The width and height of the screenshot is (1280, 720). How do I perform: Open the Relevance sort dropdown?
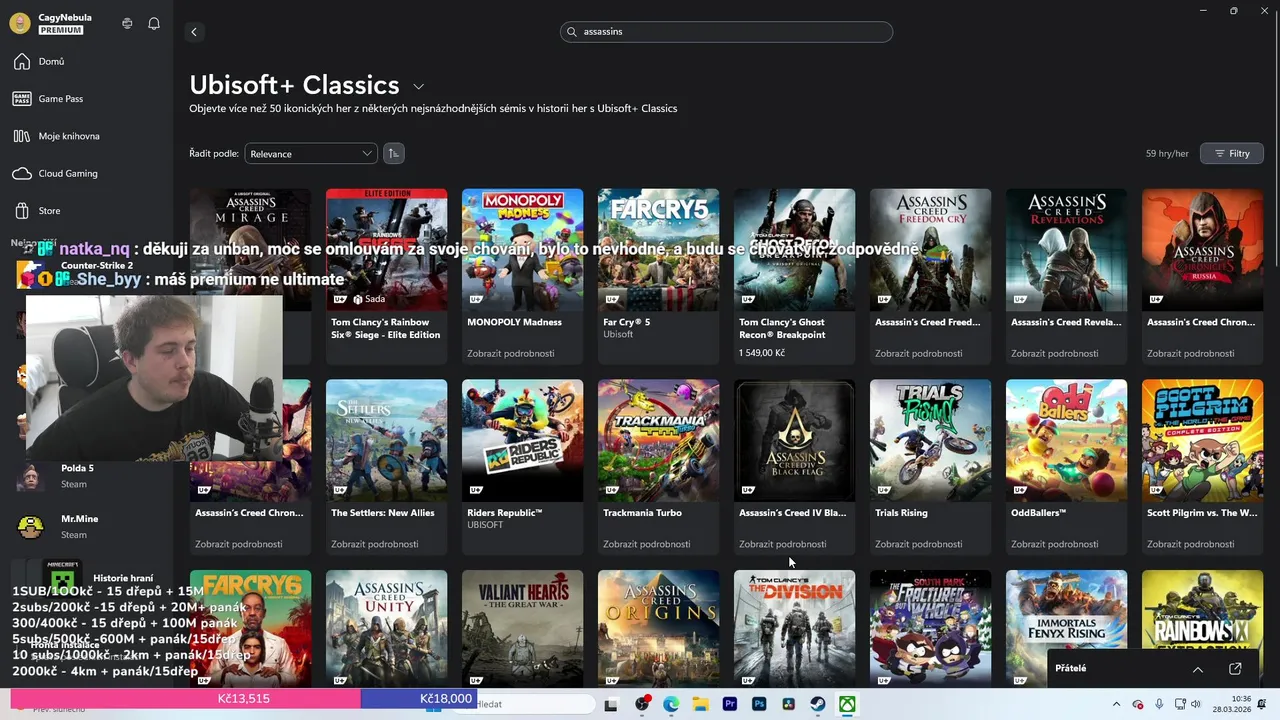pos(311,153)
